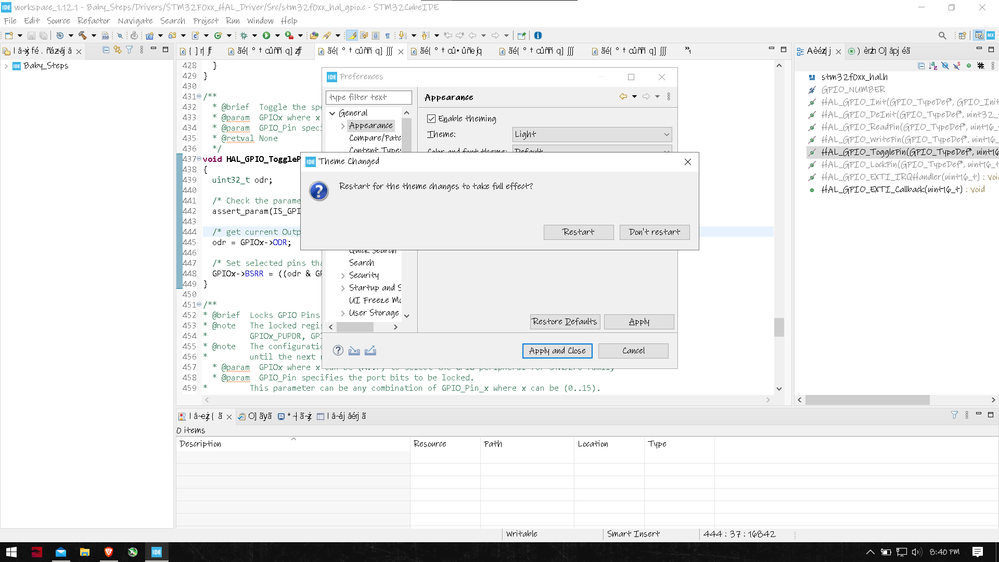Expand the Appearance preferences node

[343, 126]
